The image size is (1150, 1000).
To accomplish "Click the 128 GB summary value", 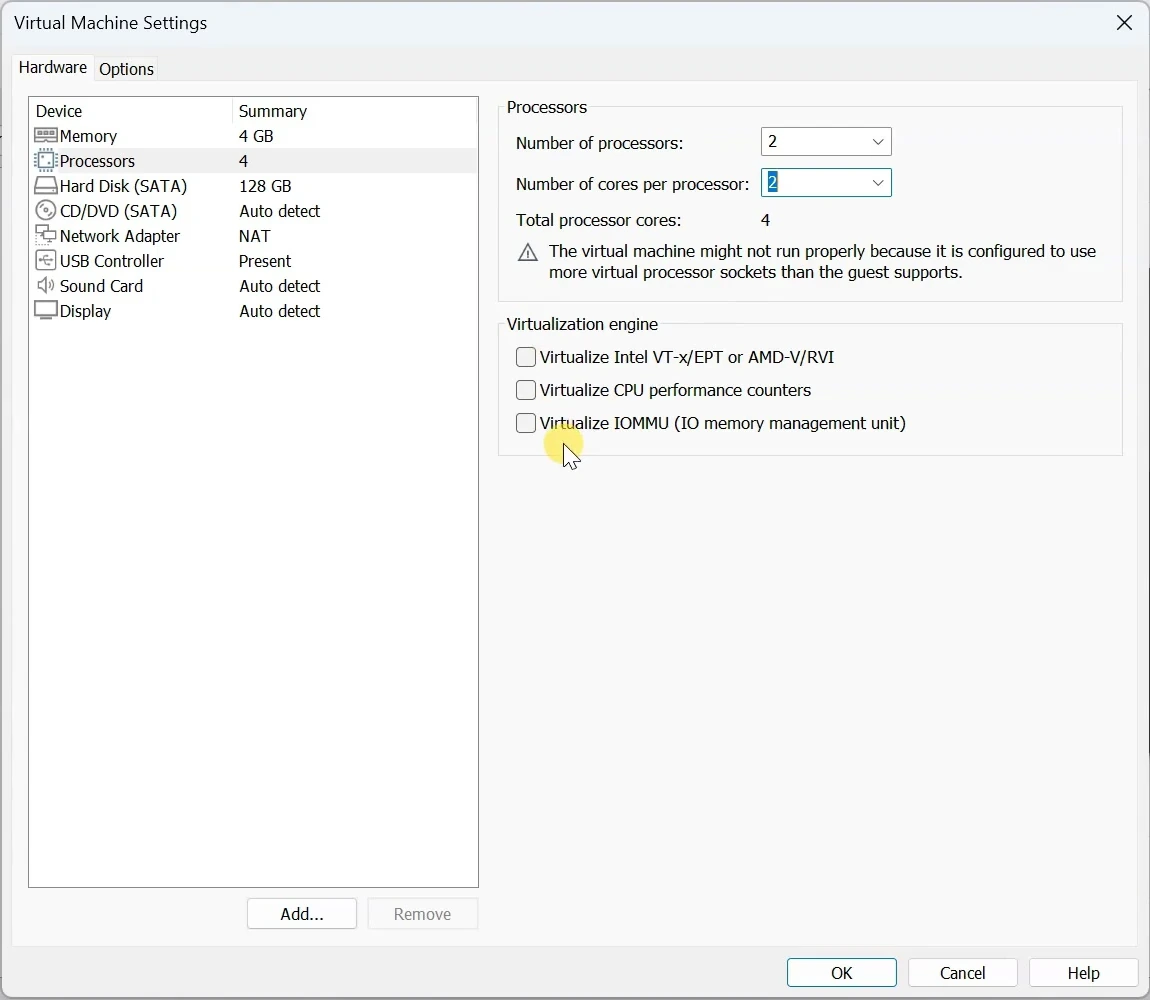I will 265,186.
